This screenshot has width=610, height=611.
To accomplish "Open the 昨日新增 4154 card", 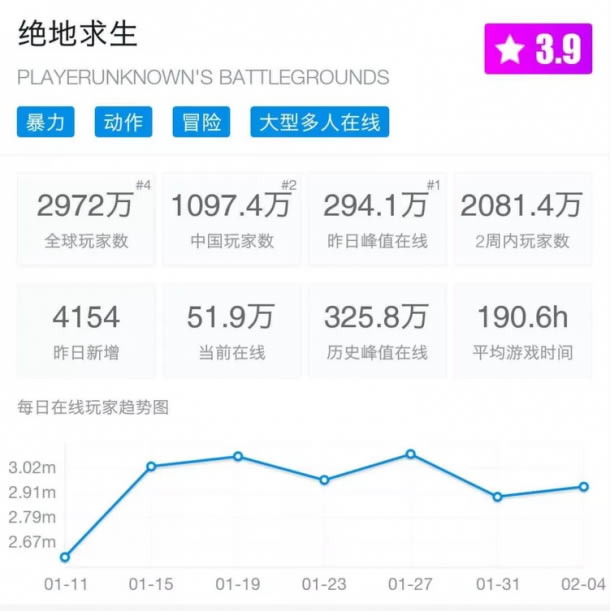I will click(x=86, y=331).
